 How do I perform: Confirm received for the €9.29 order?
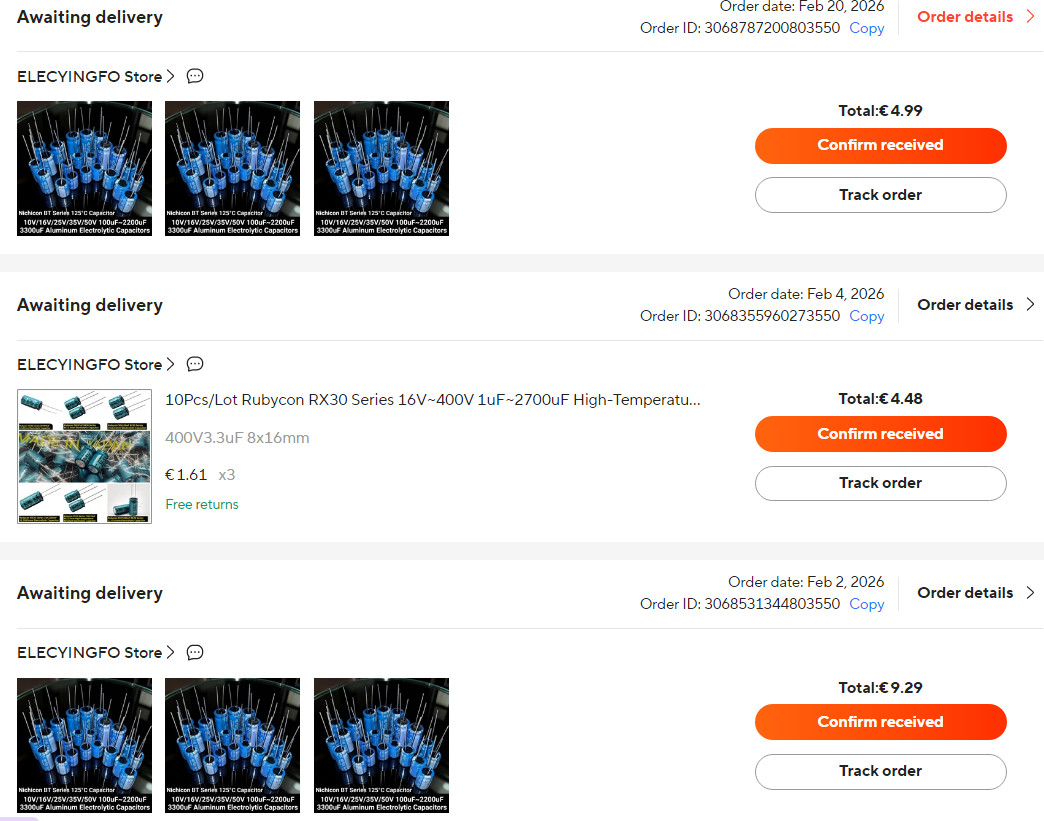pyautogui.click(x=880, y=722)
